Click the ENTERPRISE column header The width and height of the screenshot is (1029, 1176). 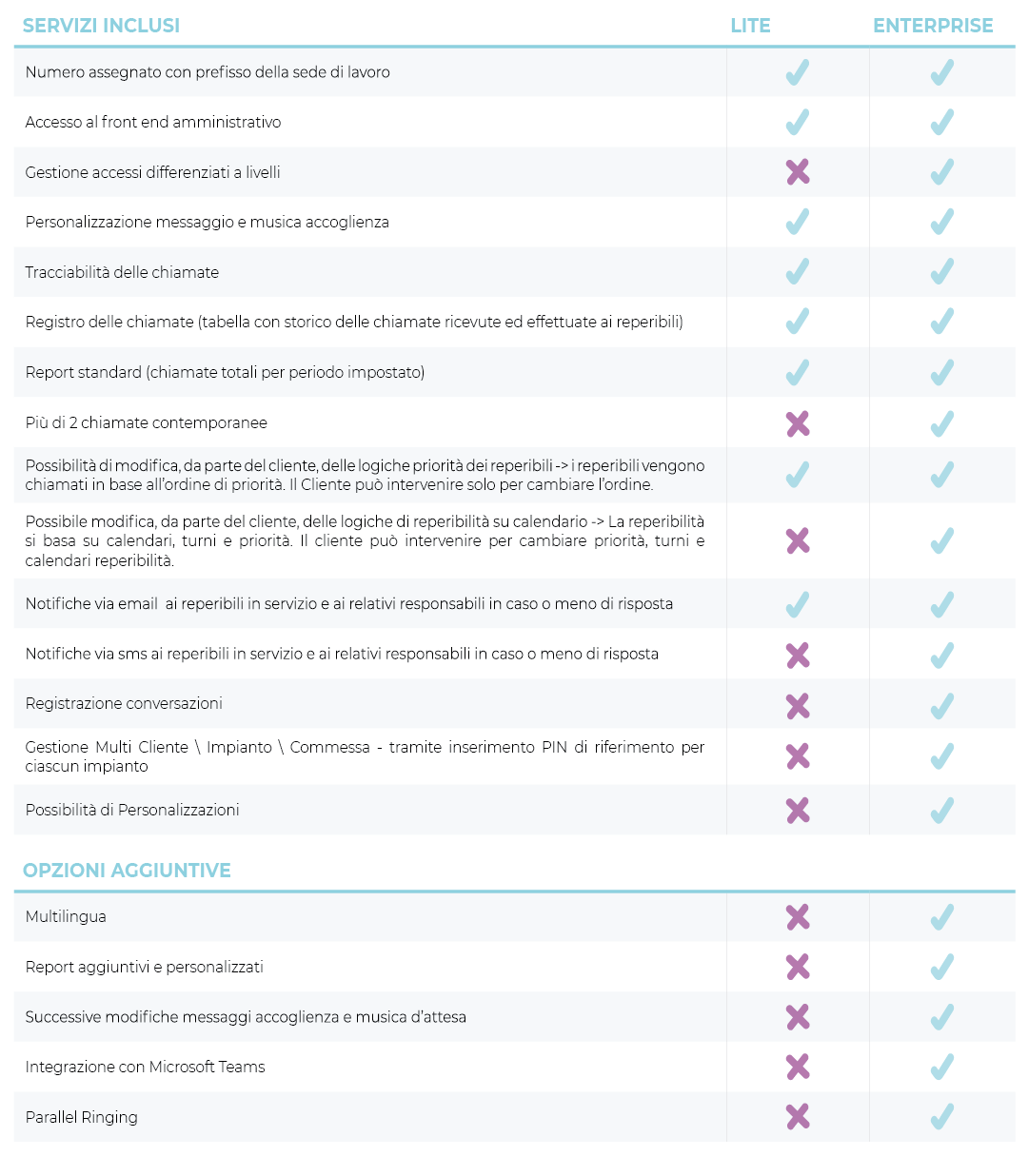(x=932, y=26)
